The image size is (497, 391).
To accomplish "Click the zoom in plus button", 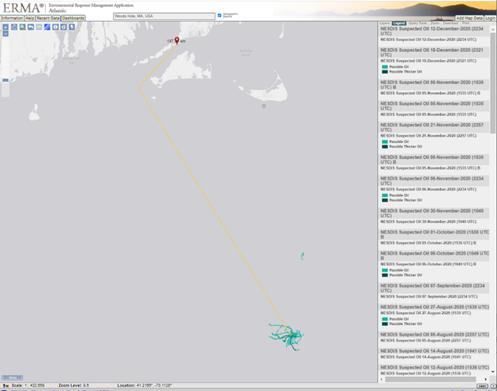I will tap(6, 27).
